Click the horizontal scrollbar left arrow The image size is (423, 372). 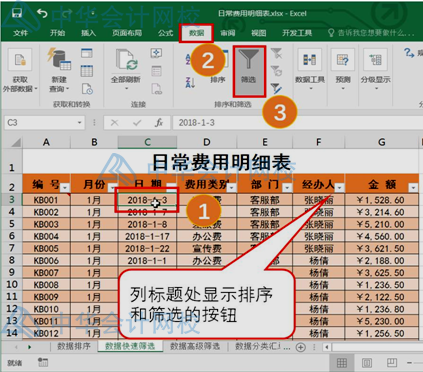pyautogui.click(x=327, y=347)
